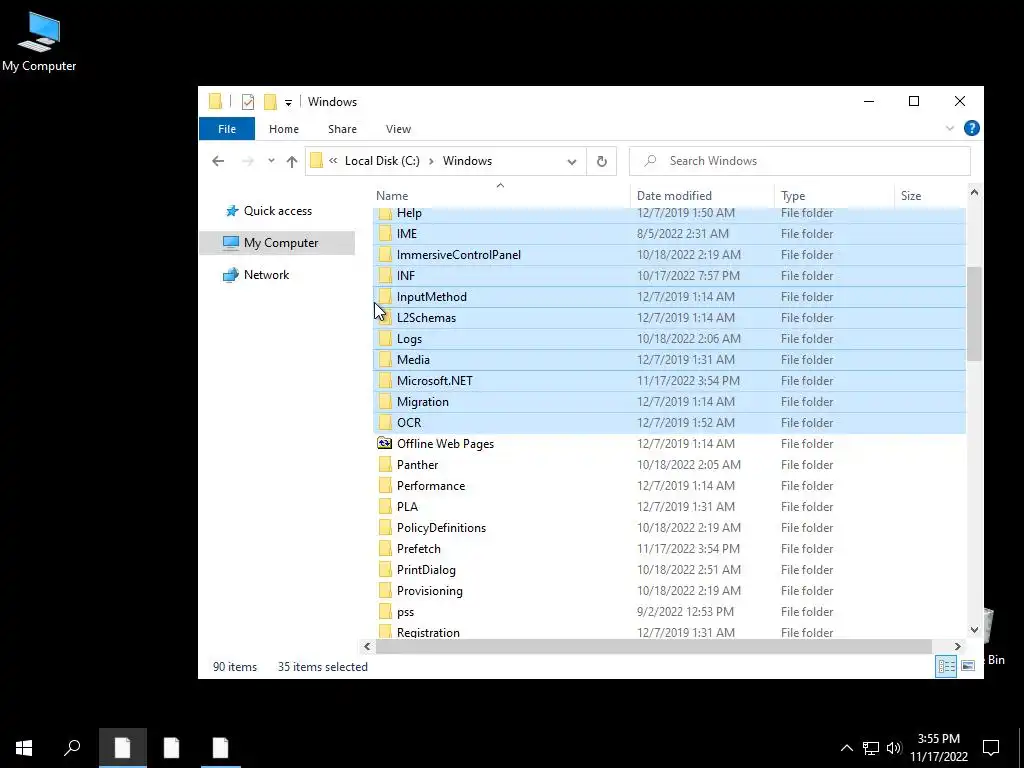
Task: Open the address bar history dropdown
Action: pyautogui.click(x=571, y=161)
